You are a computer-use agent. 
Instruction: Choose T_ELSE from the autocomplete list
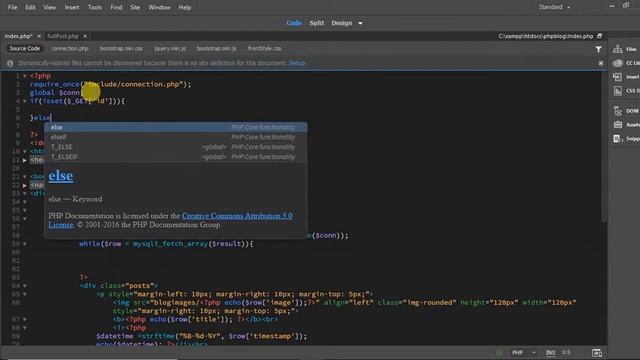click(176, 147)
